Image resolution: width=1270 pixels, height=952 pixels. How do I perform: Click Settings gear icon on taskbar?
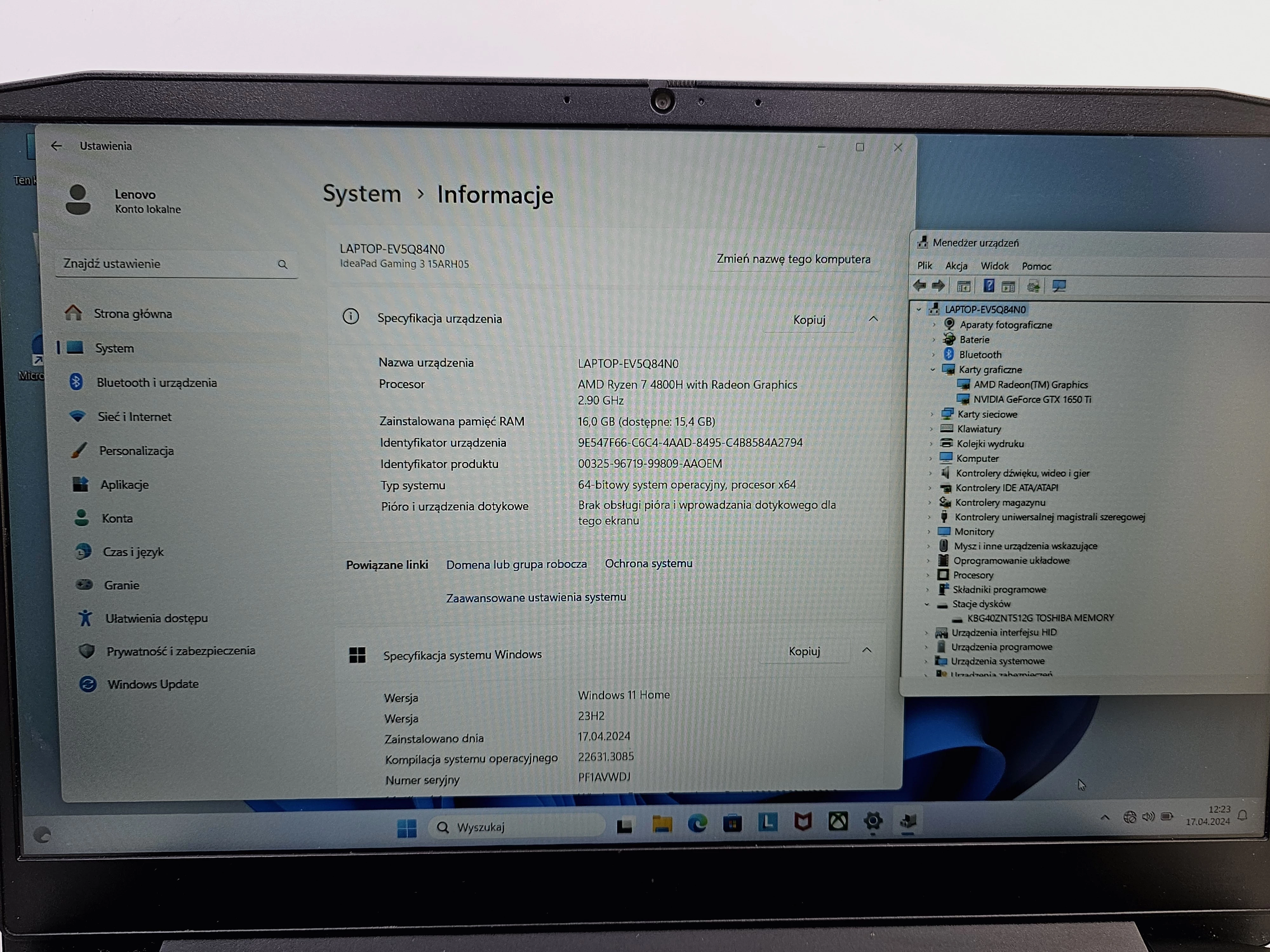[x=873, y=821]
